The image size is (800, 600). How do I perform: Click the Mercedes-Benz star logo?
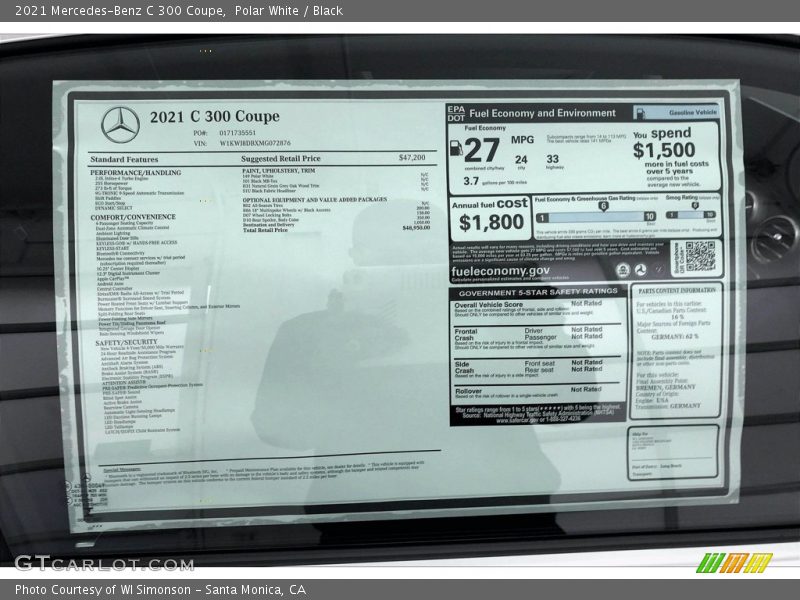coord(120,125)
